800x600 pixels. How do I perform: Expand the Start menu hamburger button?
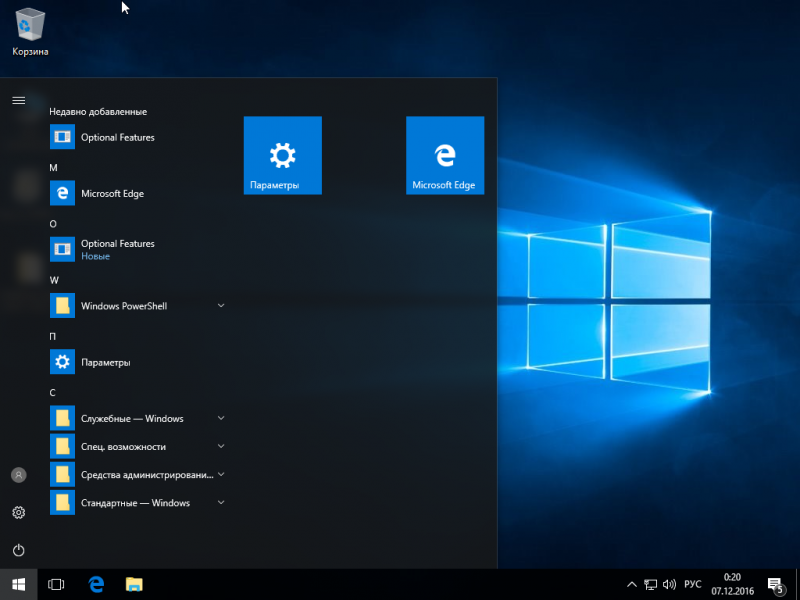pyautogui.click(x=19, y=101)
